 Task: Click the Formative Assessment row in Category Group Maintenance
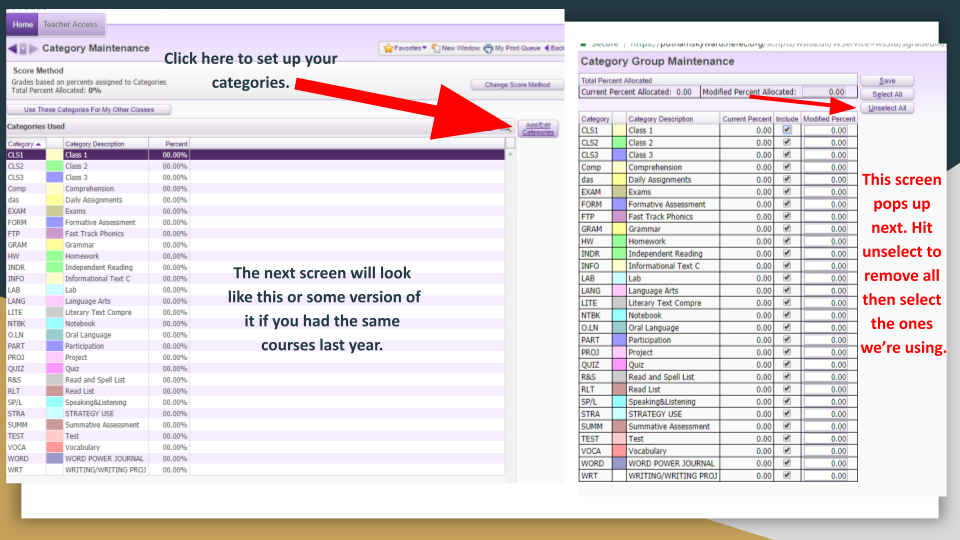coord(718,204)
